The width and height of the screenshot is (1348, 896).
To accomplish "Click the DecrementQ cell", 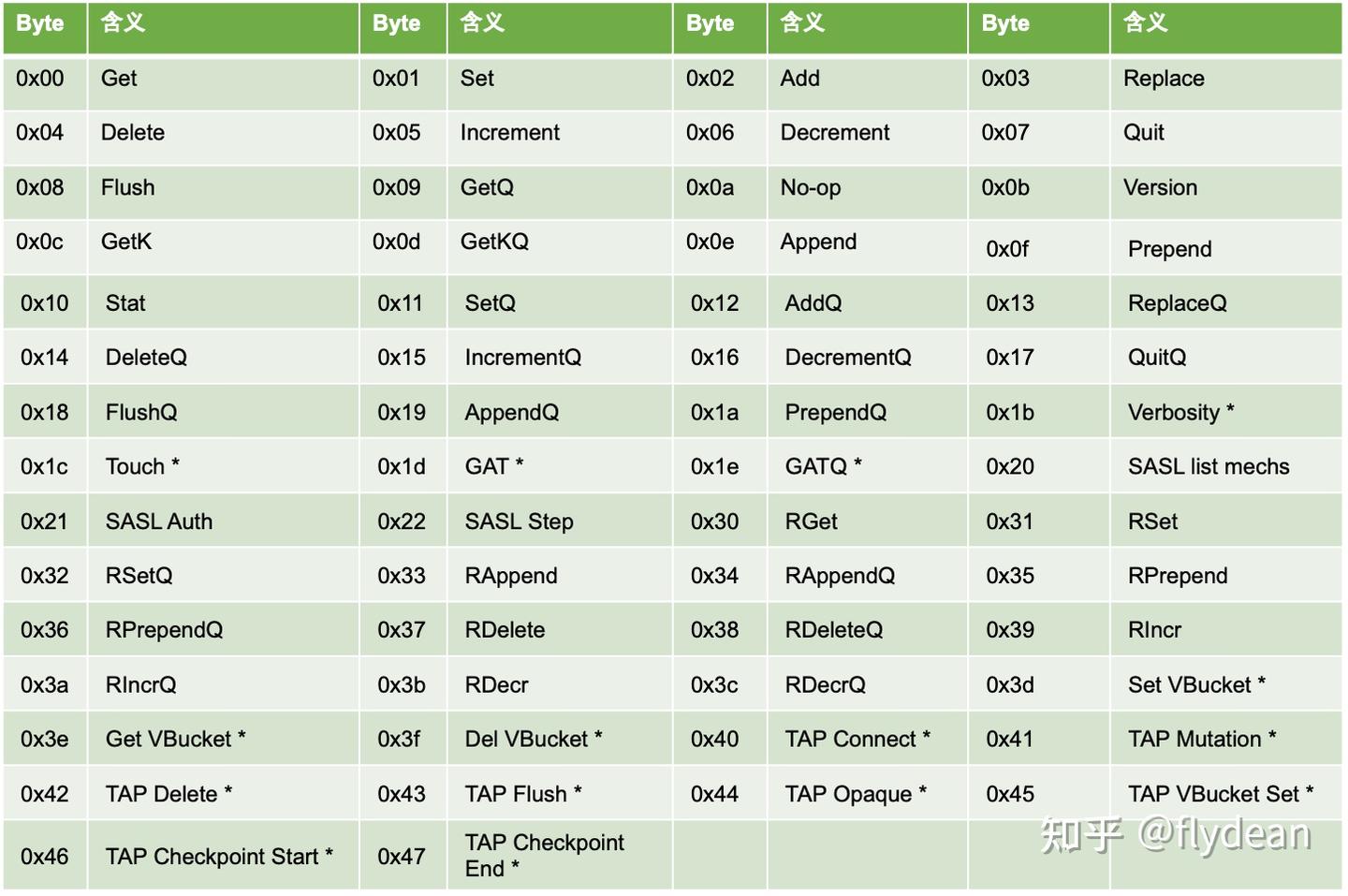I will (x=847, y=358).
